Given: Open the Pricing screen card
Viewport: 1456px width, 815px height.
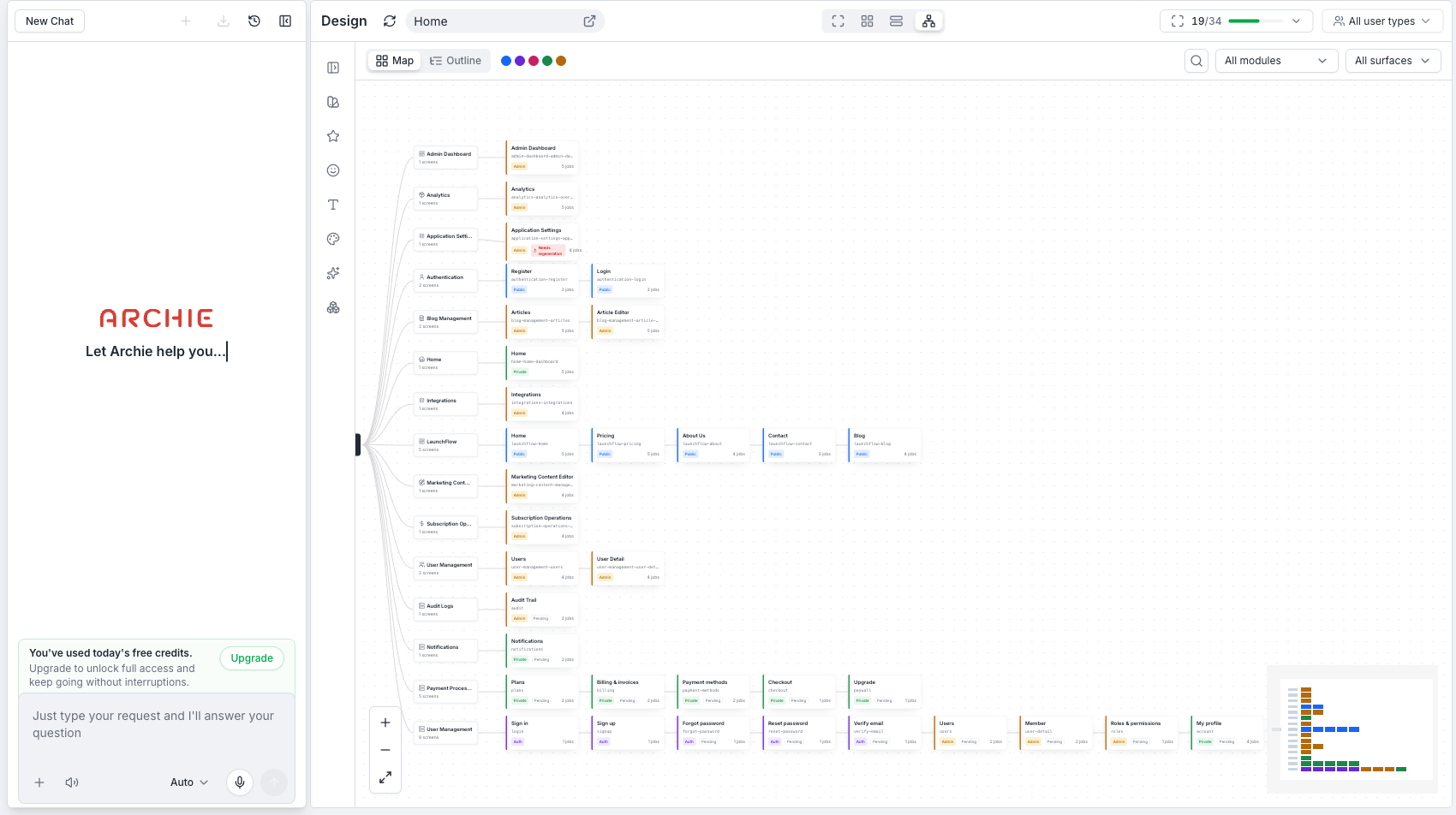Looking at the screenshot, I should point(628,445).
